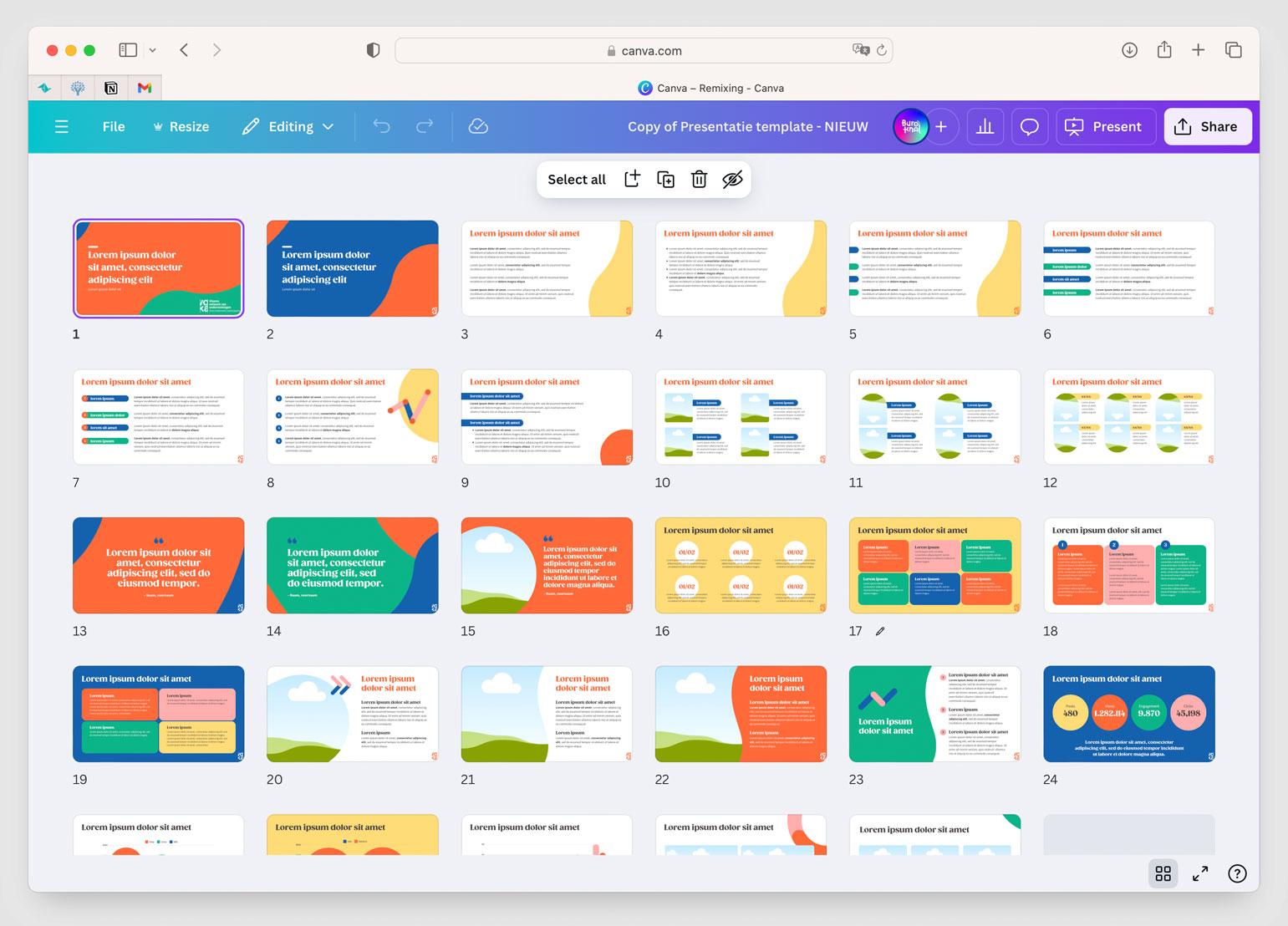Viewport: 1288px width, 926px height.
Task: Enter fullscreen with the expand arrows
Action: [x=1200, y=873]
